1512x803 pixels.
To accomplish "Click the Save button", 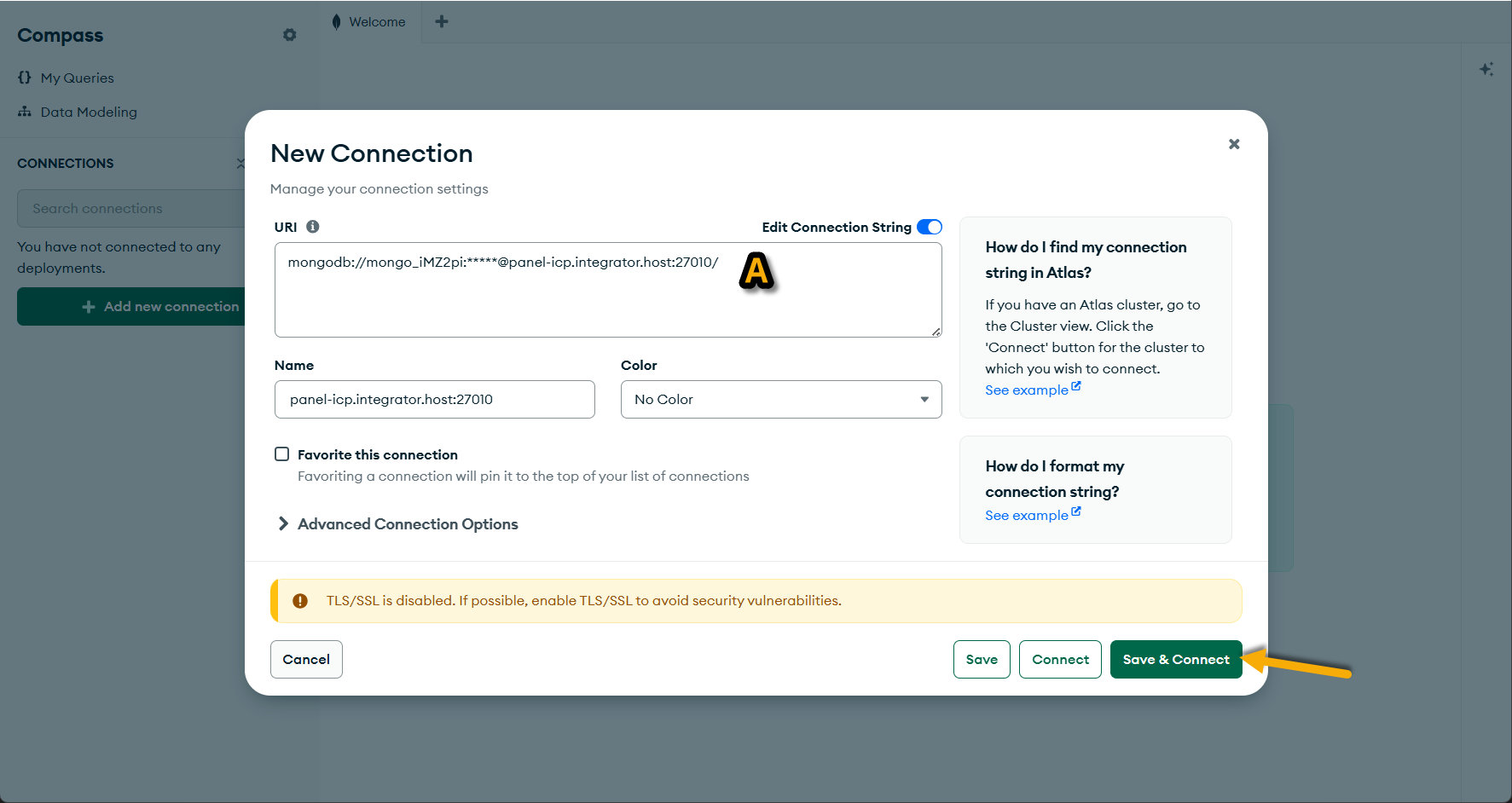I will click(x=982, y=660).
